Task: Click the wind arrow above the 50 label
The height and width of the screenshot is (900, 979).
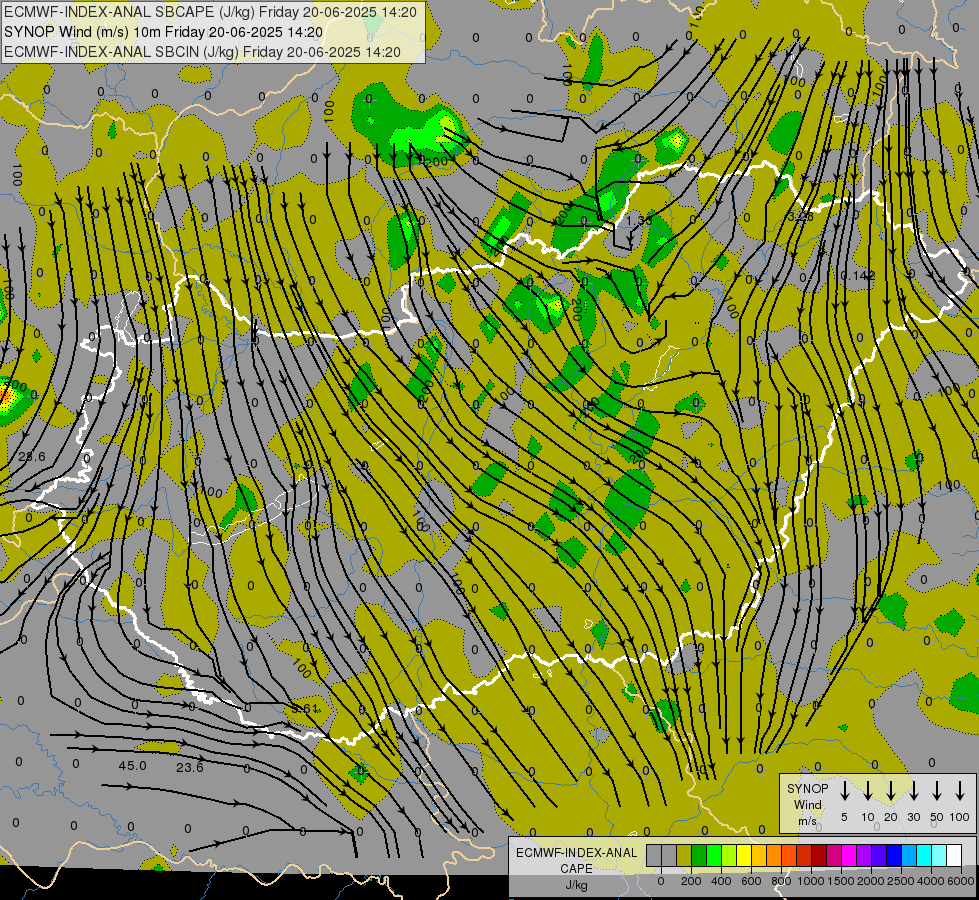Action: 937,791
